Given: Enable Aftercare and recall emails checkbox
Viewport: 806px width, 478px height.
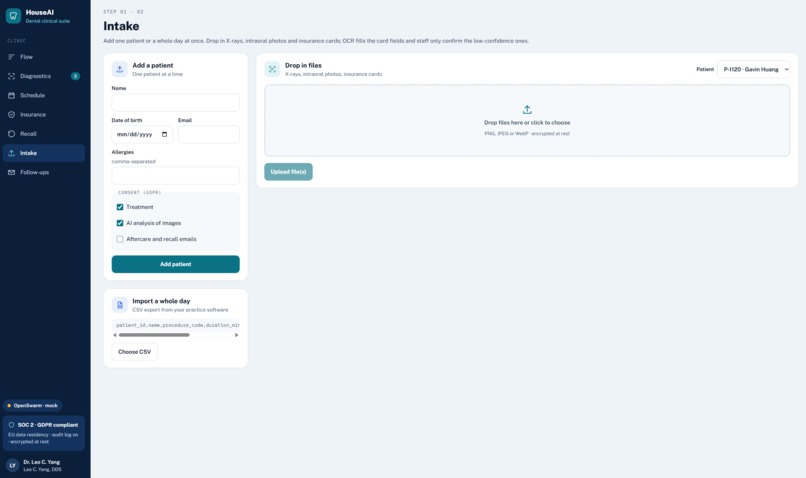Looking at the screenshot, I should 120,239.
